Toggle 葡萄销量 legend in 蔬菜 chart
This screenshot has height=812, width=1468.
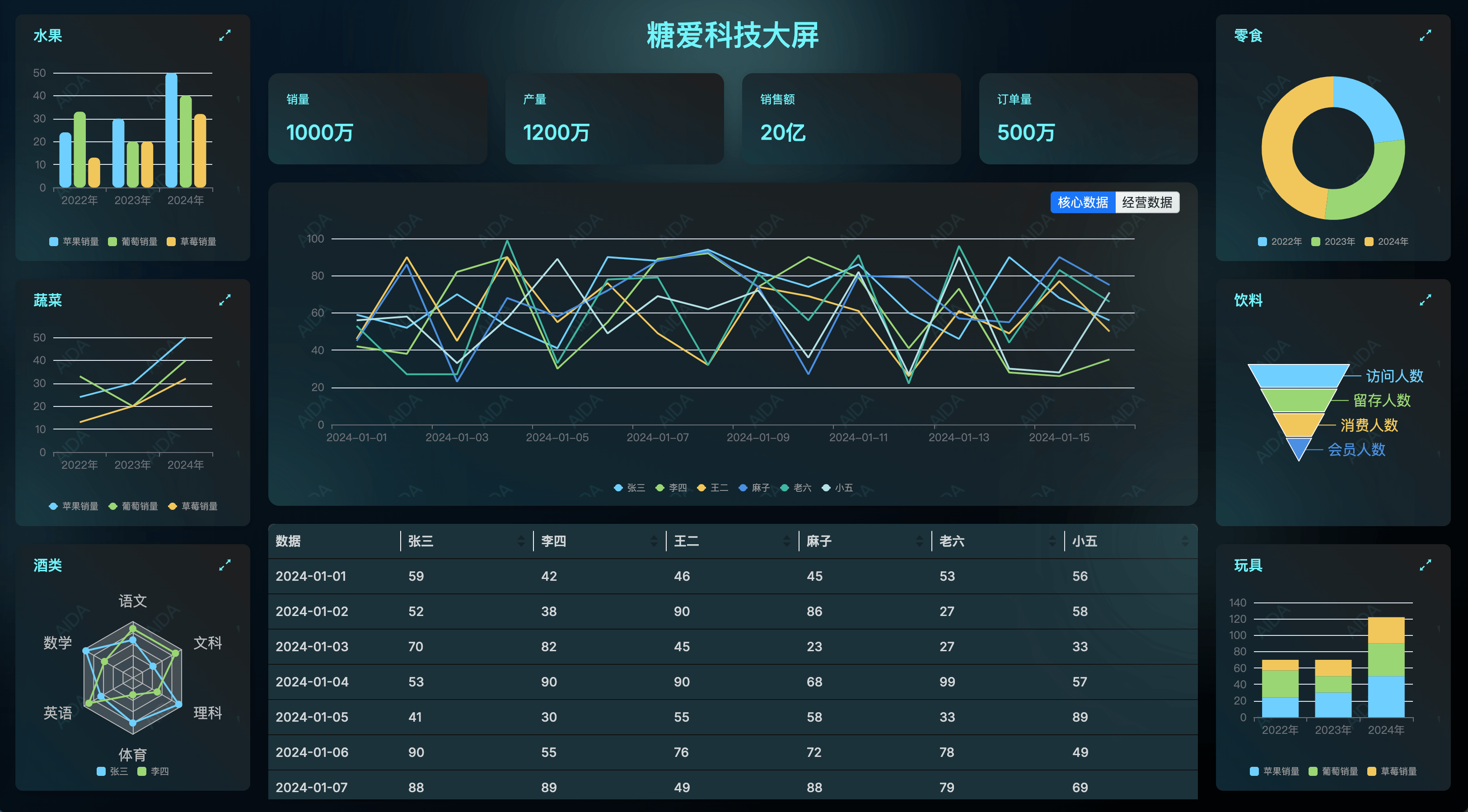(133, 506)
